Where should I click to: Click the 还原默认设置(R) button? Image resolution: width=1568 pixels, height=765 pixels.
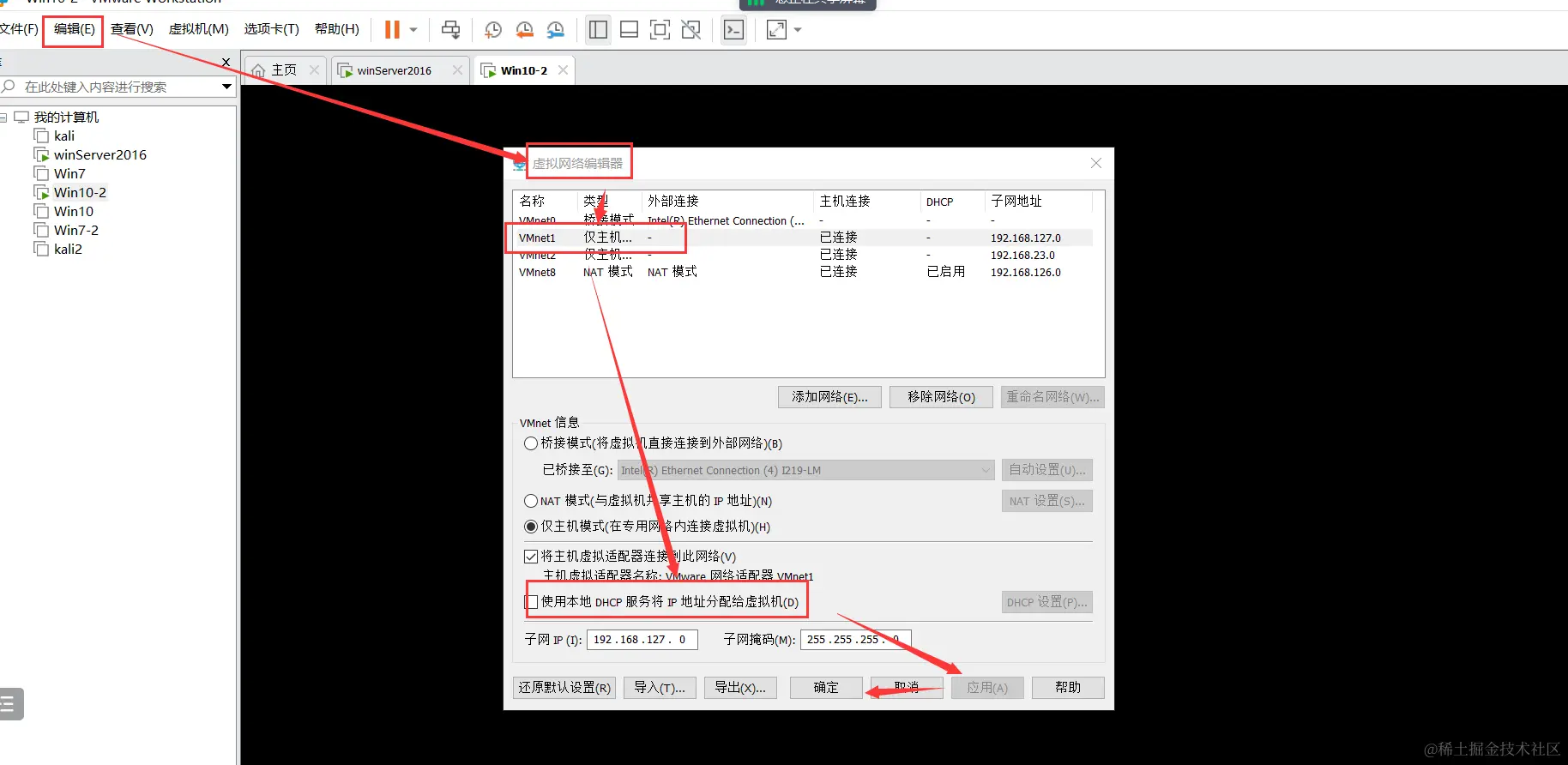click(x=564, y=687)
